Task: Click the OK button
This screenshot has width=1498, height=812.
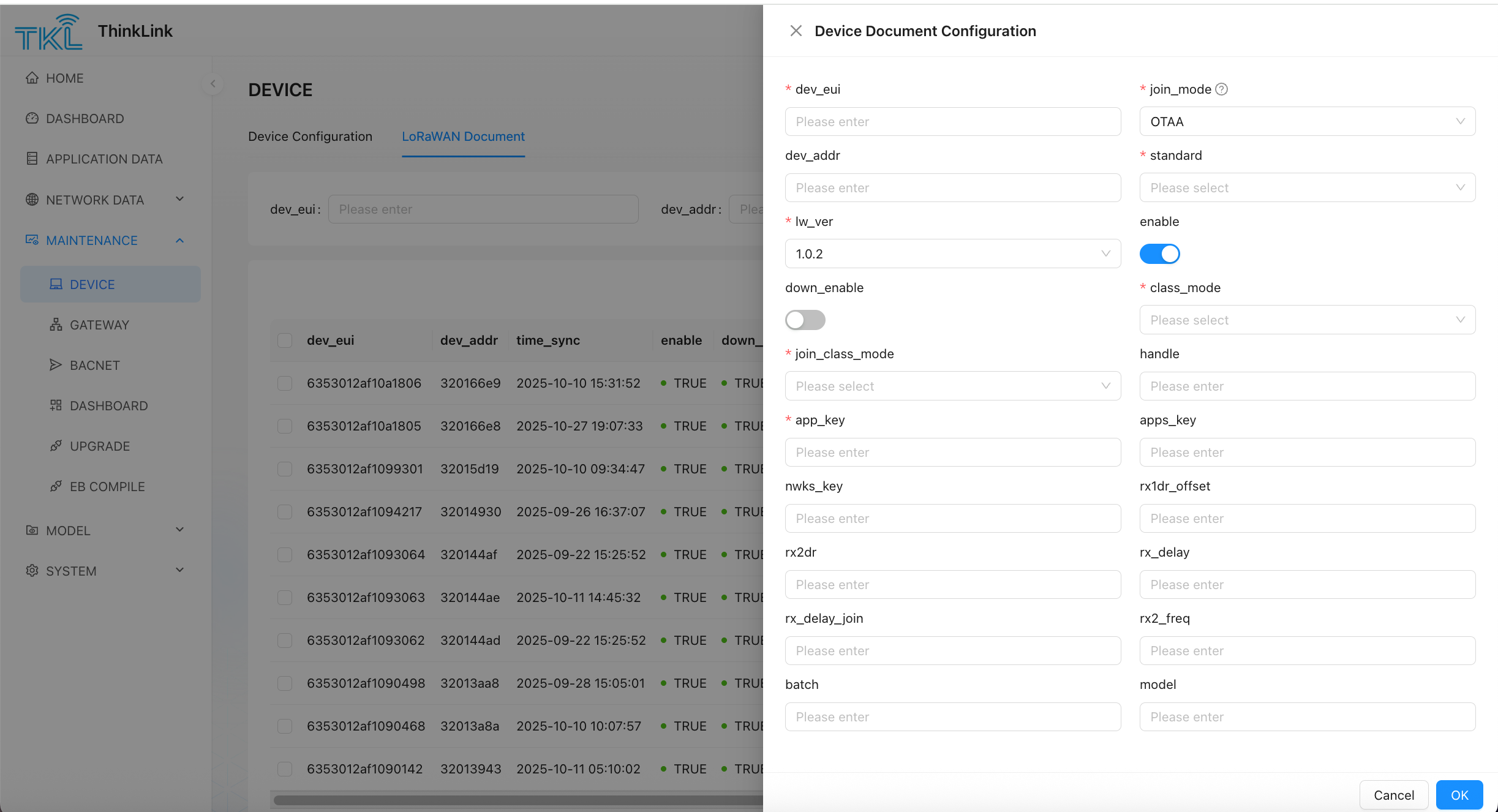Action: click(x=1459, y=795)
